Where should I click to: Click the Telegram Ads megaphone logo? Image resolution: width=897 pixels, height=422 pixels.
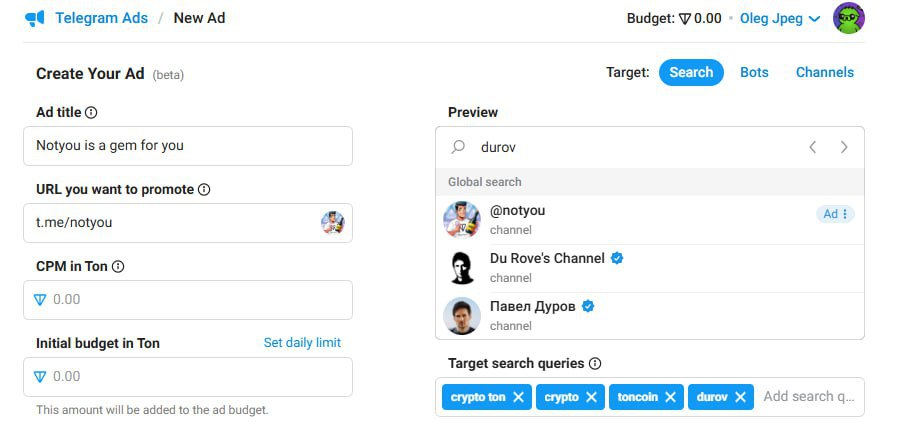pos(35,18)
